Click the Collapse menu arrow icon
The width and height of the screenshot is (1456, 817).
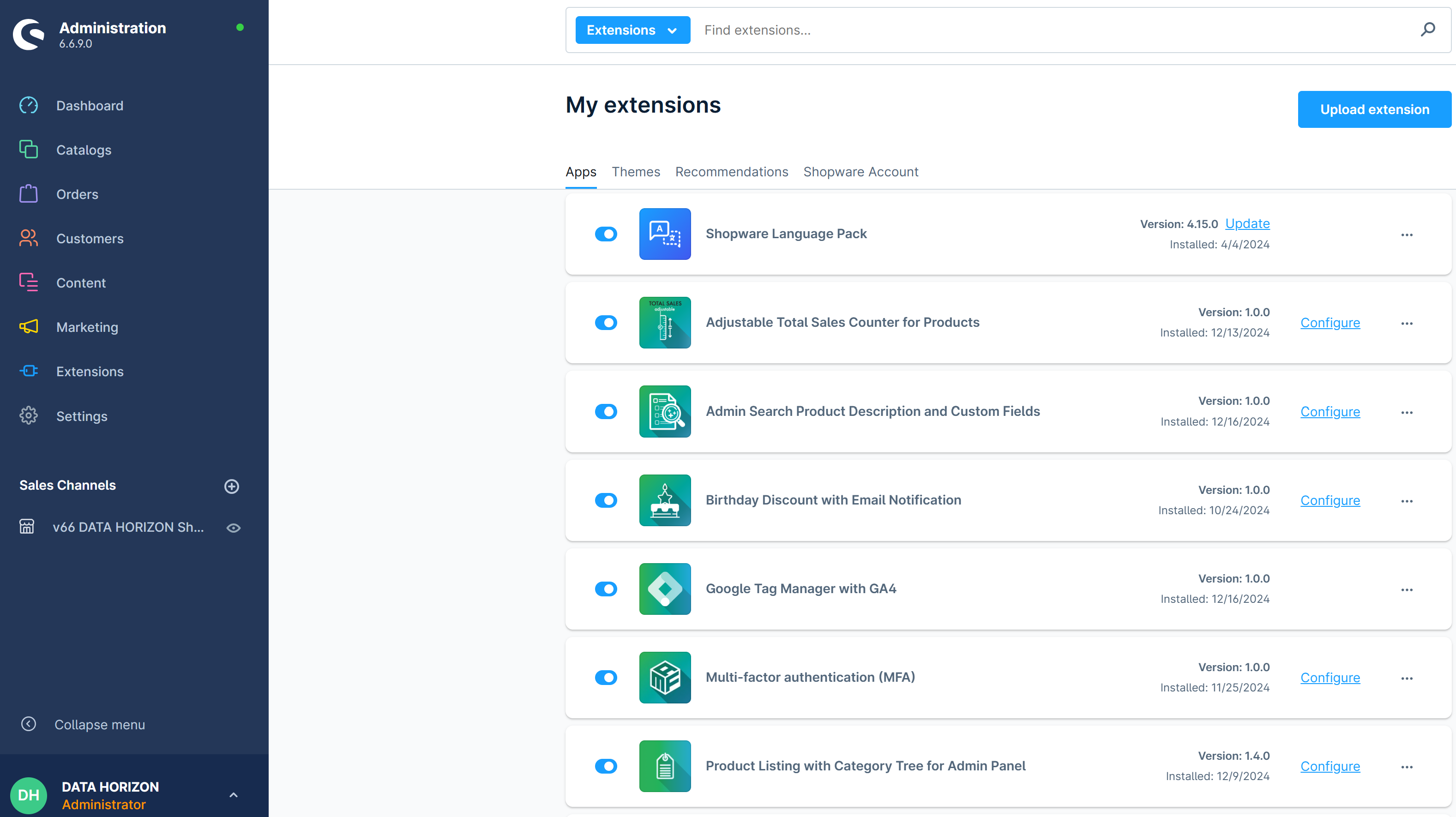tap(28, 724)
